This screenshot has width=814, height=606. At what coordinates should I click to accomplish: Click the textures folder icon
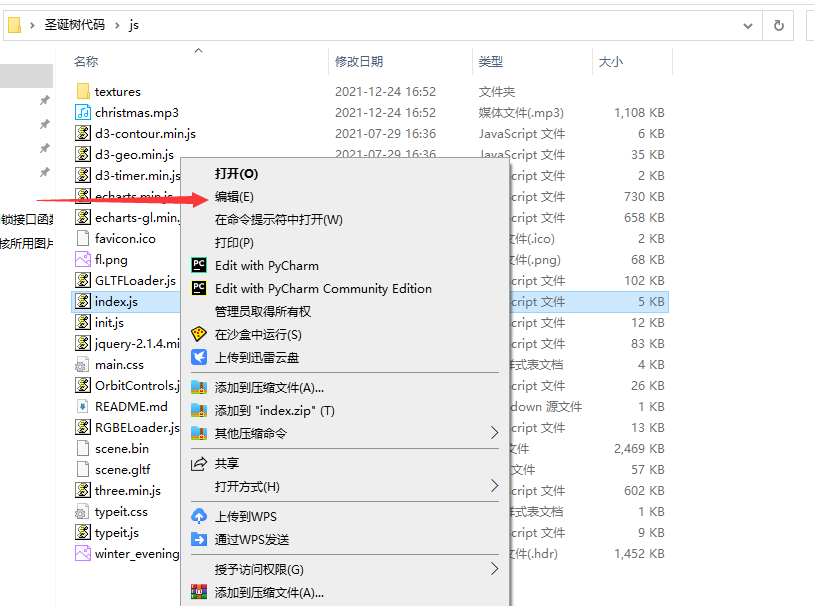point(83,91)
